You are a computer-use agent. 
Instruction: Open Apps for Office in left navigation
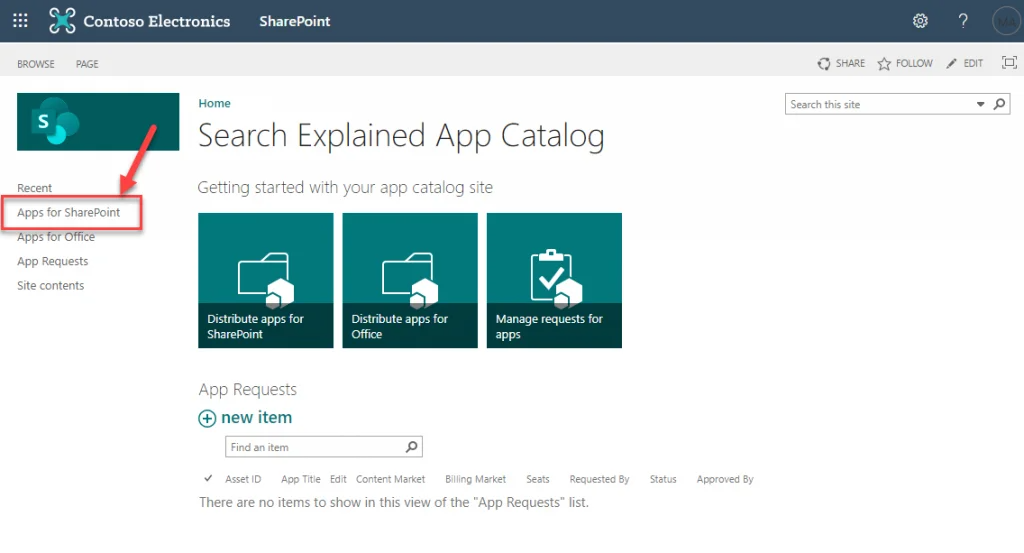click(56, 236)
